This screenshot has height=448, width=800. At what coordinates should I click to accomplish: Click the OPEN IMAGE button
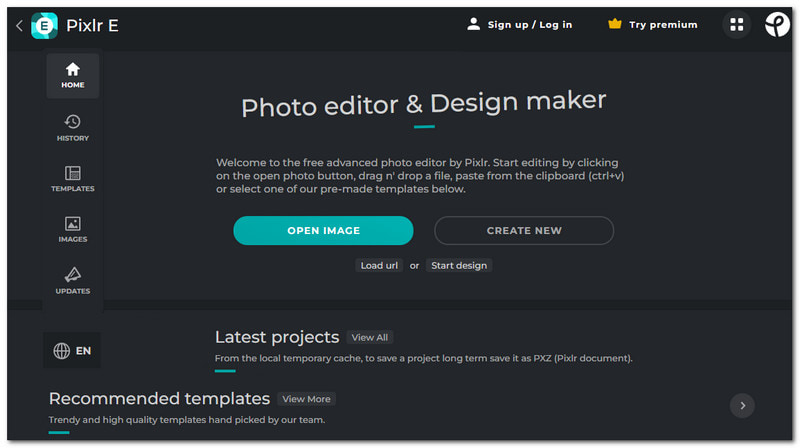pyautogui.click(x=323, y=231)
